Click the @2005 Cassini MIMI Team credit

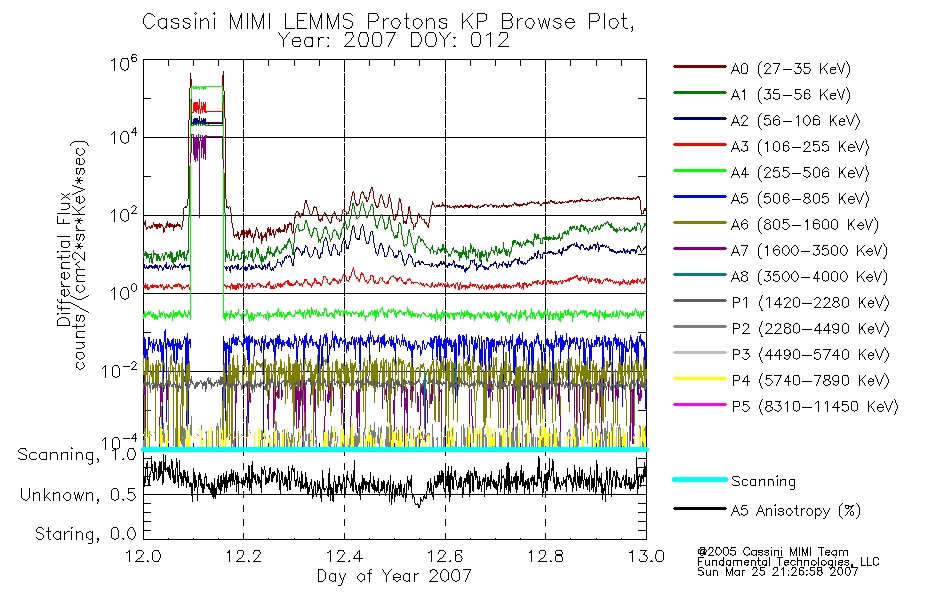click(x=772, y=552)
